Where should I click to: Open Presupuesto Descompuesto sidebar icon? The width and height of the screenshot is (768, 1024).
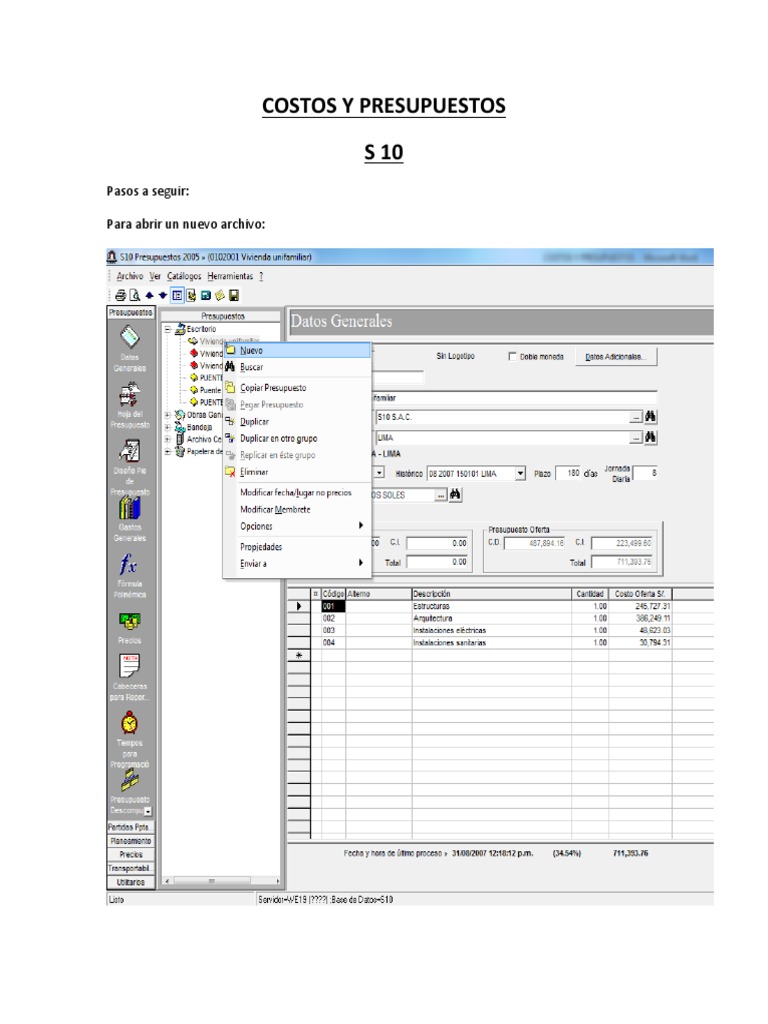[x=129, y=792]
